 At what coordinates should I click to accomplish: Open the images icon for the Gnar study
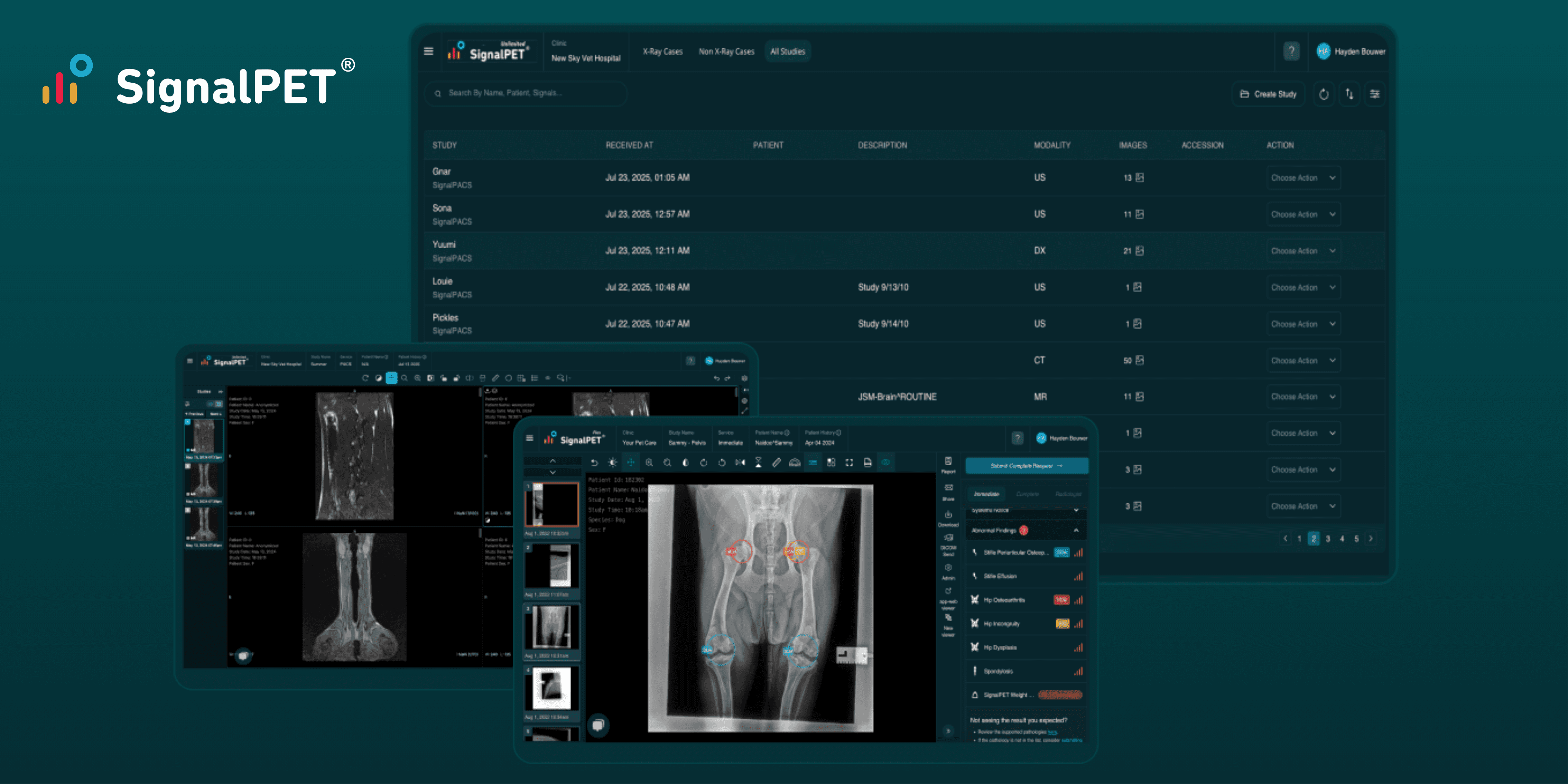[x=1140, y=177]
